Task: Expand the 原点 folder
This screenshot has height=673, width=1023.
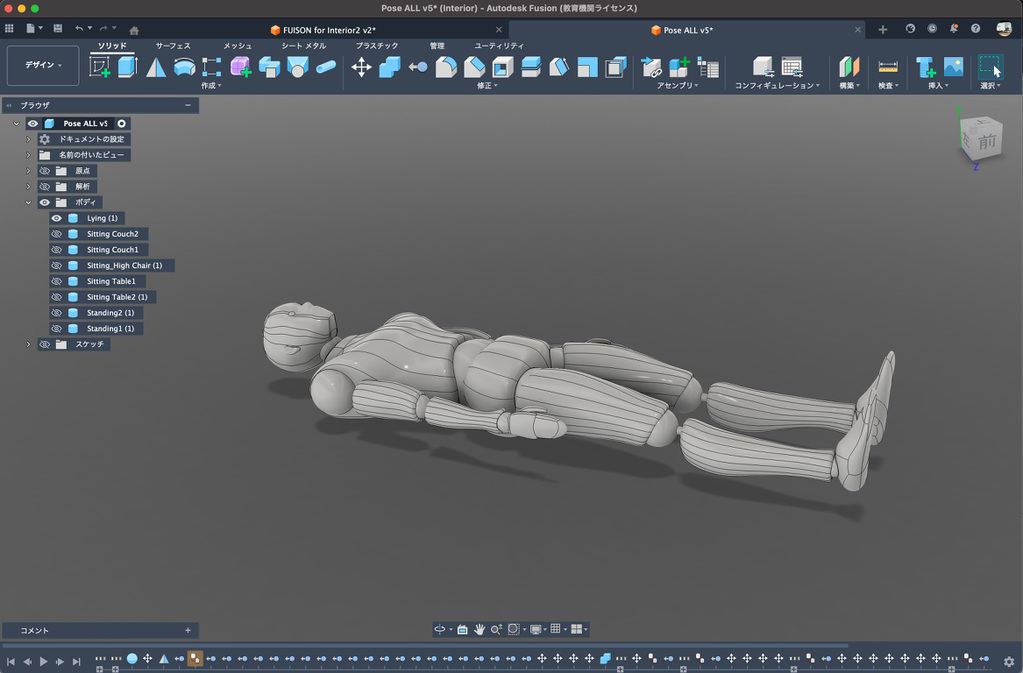Action: click(28, 171)
